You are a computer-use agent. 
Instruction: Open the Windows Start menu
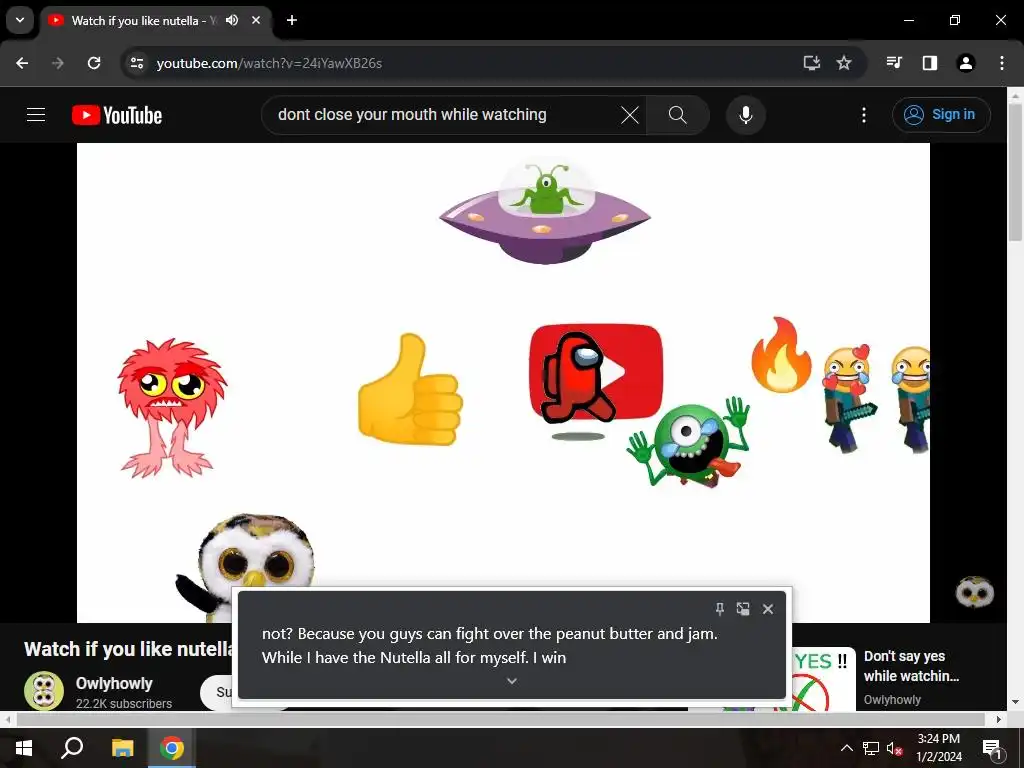pos(24,748)
